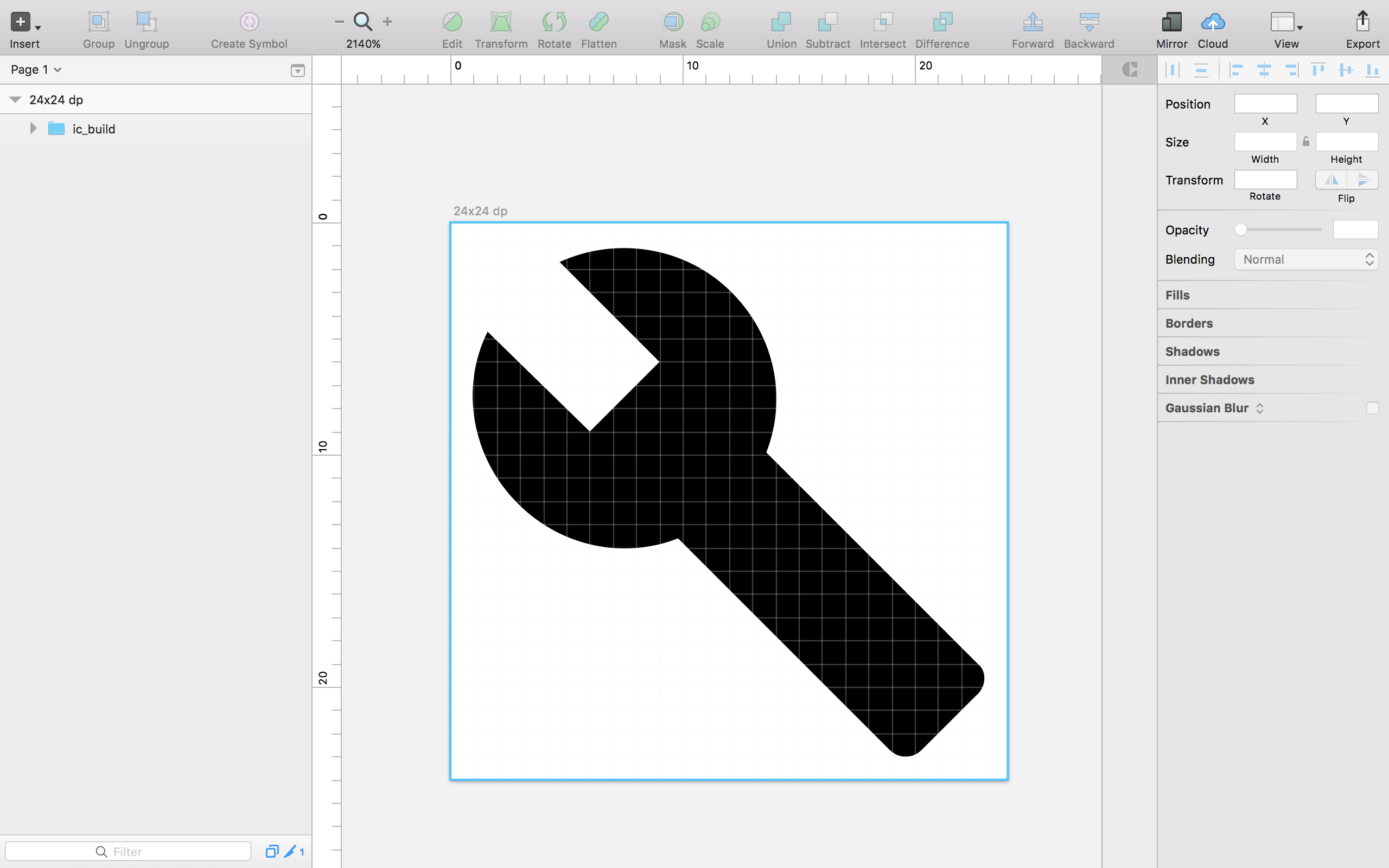This screenshot has width=1389, height=868.
Task: Open Cloud sharing options
Action: pyautogui.click(x=1212, y=29)
